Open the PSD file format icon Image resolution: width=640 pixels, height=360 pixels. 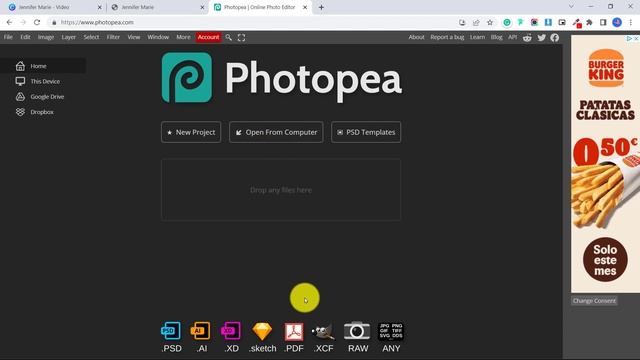click(x=171, y=331)
